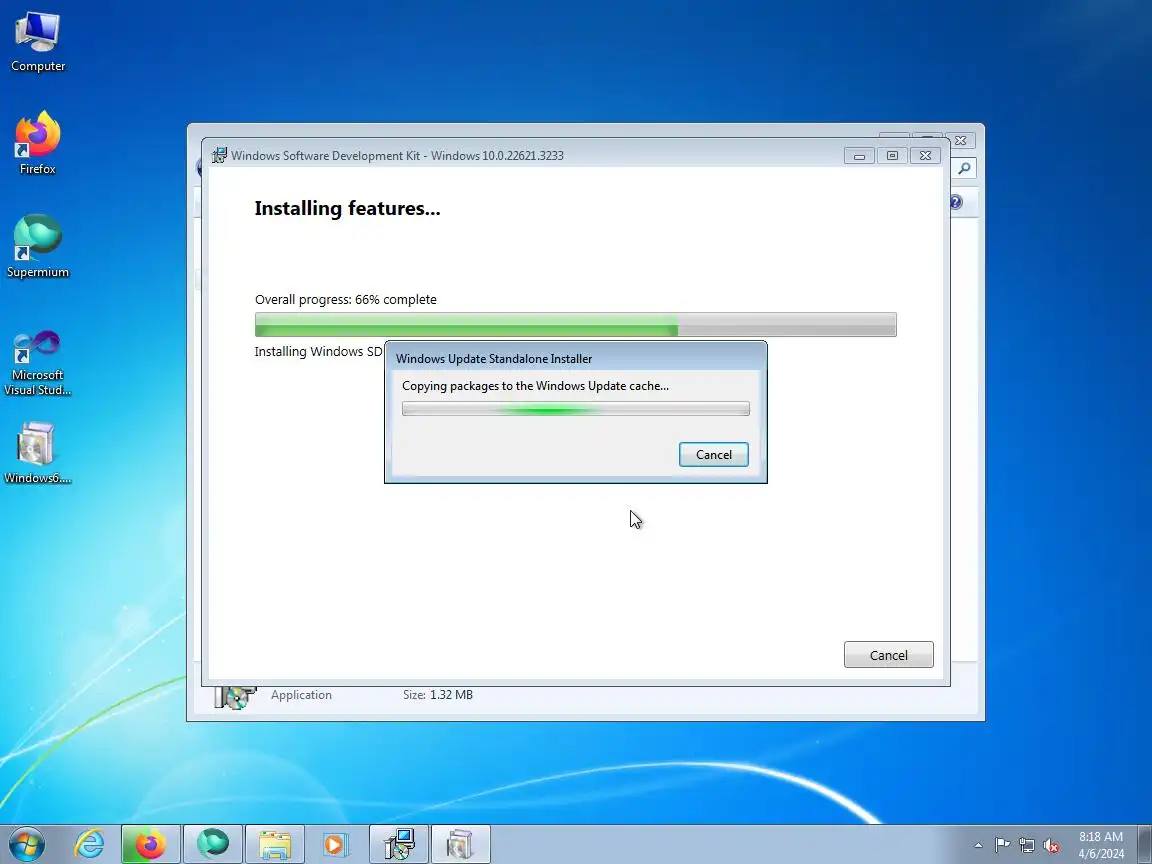Open the clock showing 8:18 AM
The height and width of the screenshot is (864, 1152).
(1101, 844)
